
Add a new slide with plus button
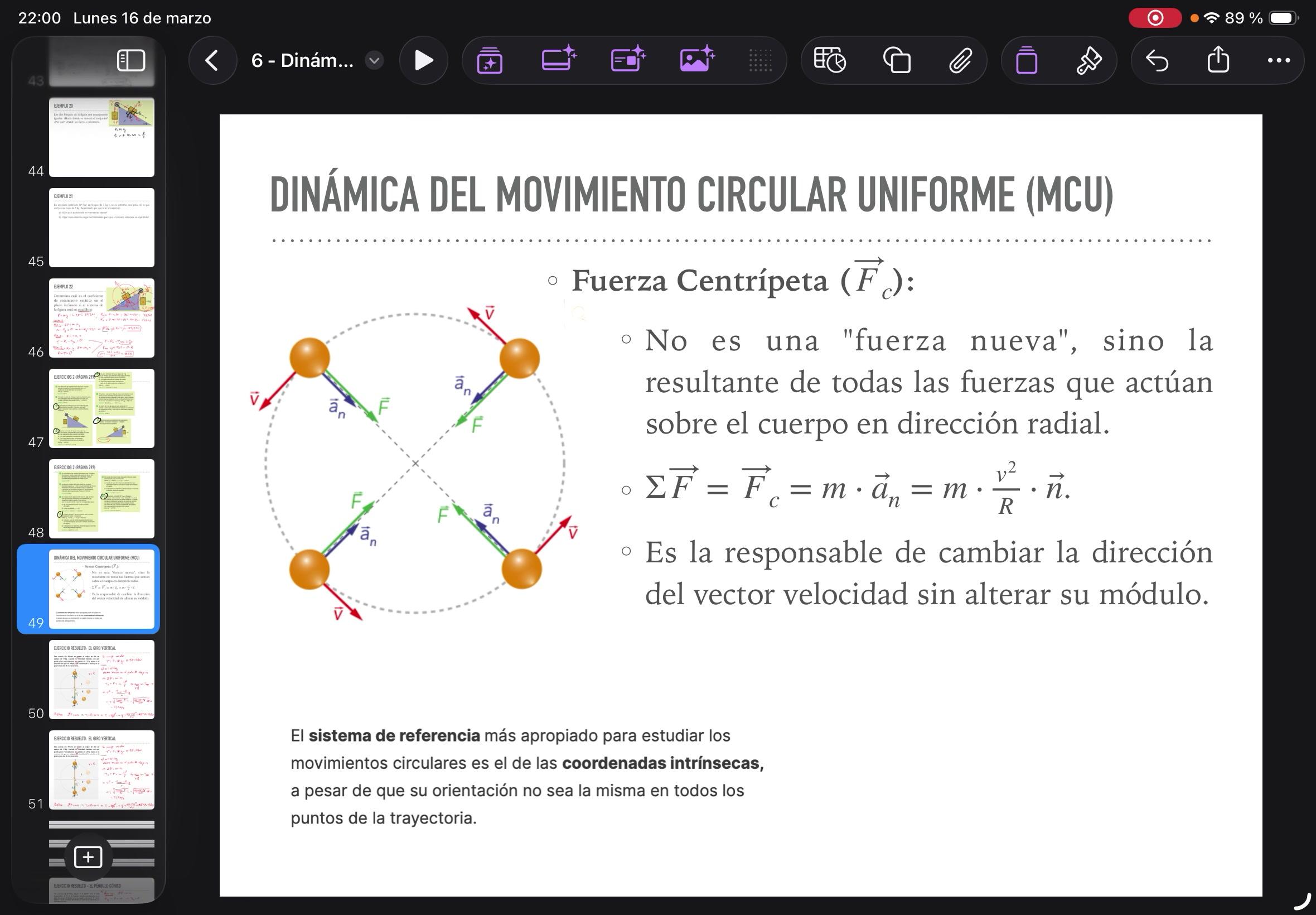[88, 857]
